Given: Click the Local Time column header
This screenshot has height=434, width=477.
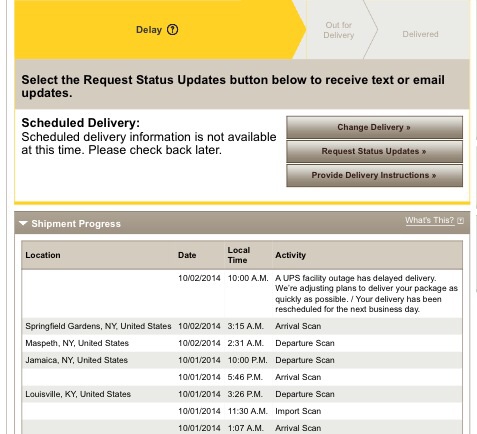Looking at the screenshot, I should 239,255.
